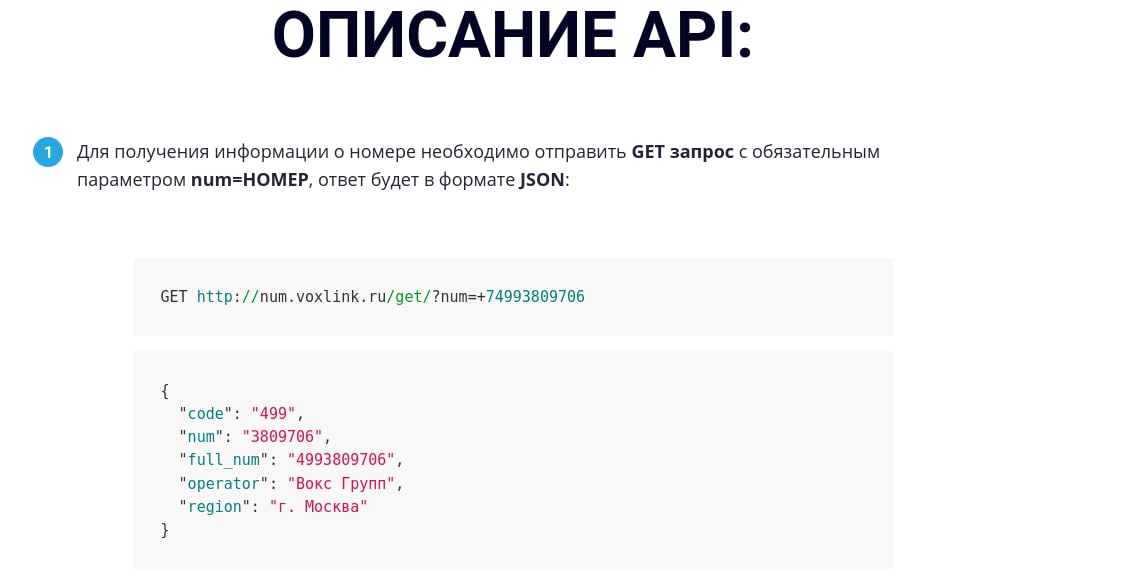The height and width of the screenshot is (586, 1148).
Task: Click the "full_num" key
Action: 223,460
